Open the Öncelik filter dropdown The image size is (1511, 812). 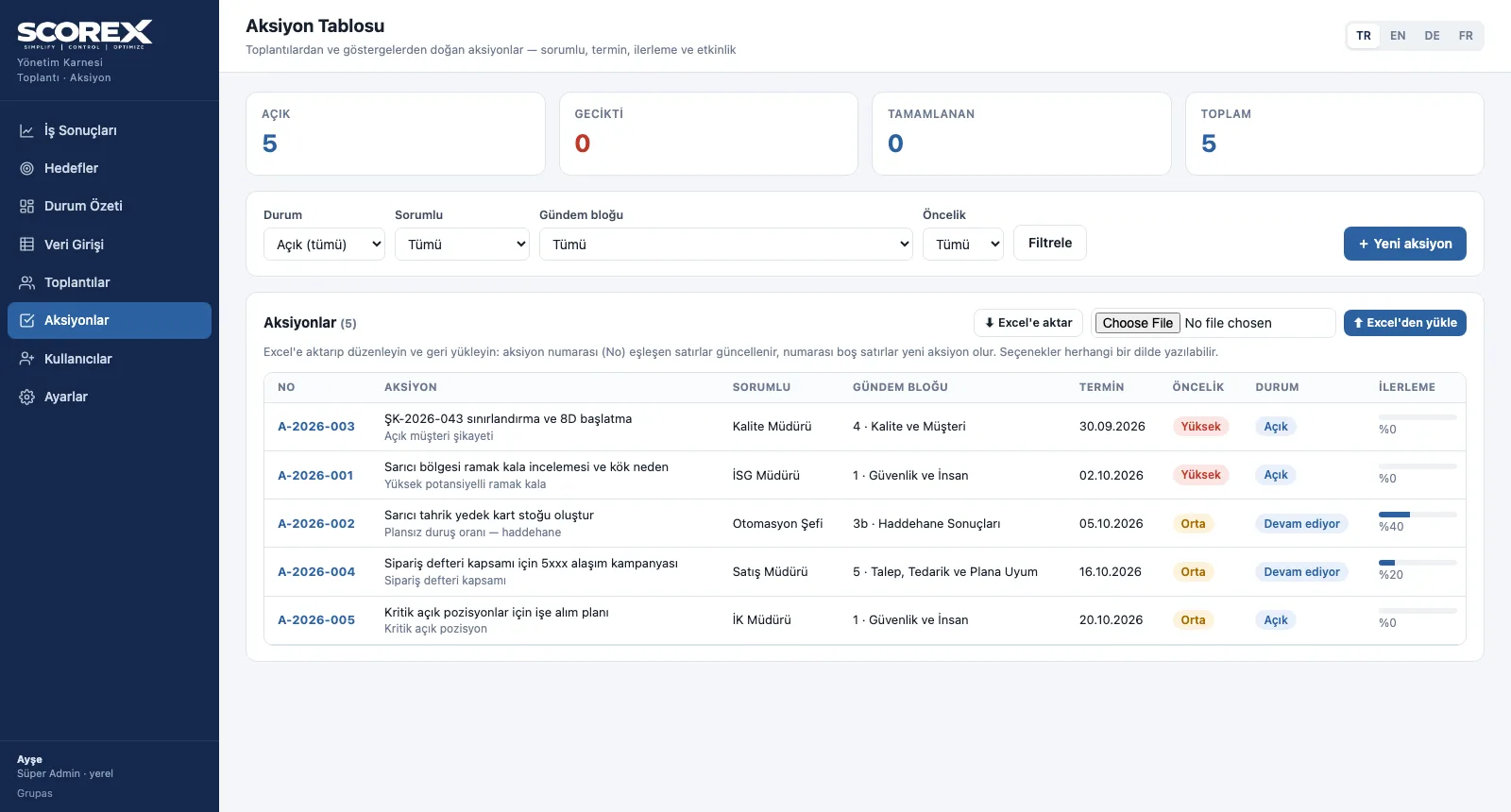point(963,244)
